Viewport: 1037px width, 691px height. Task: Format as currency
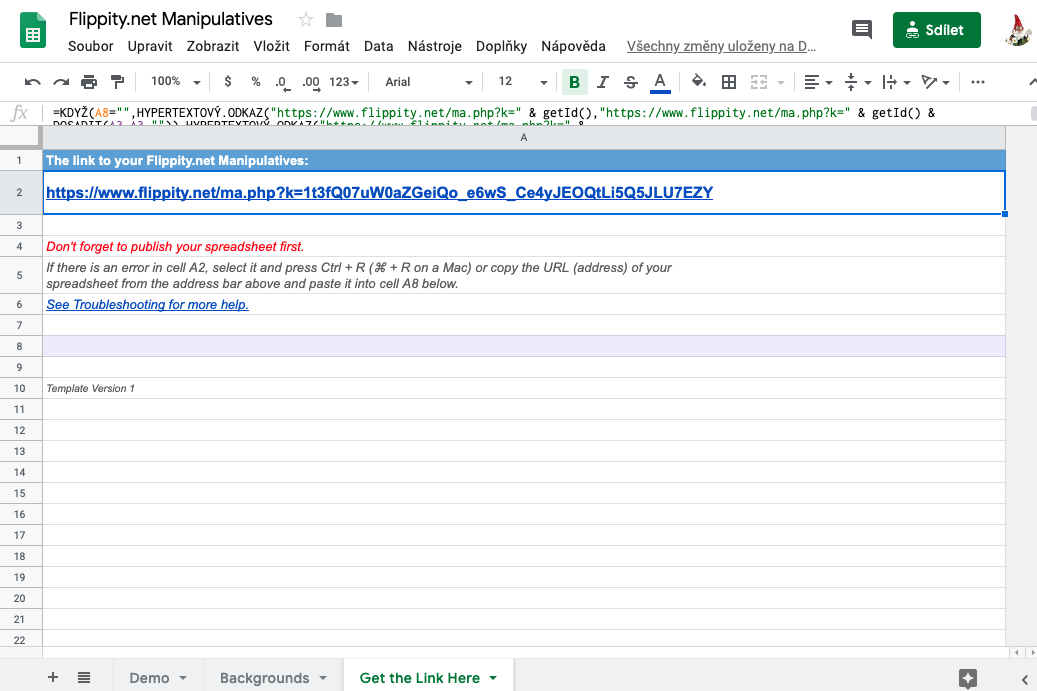(x=228, y=81)
